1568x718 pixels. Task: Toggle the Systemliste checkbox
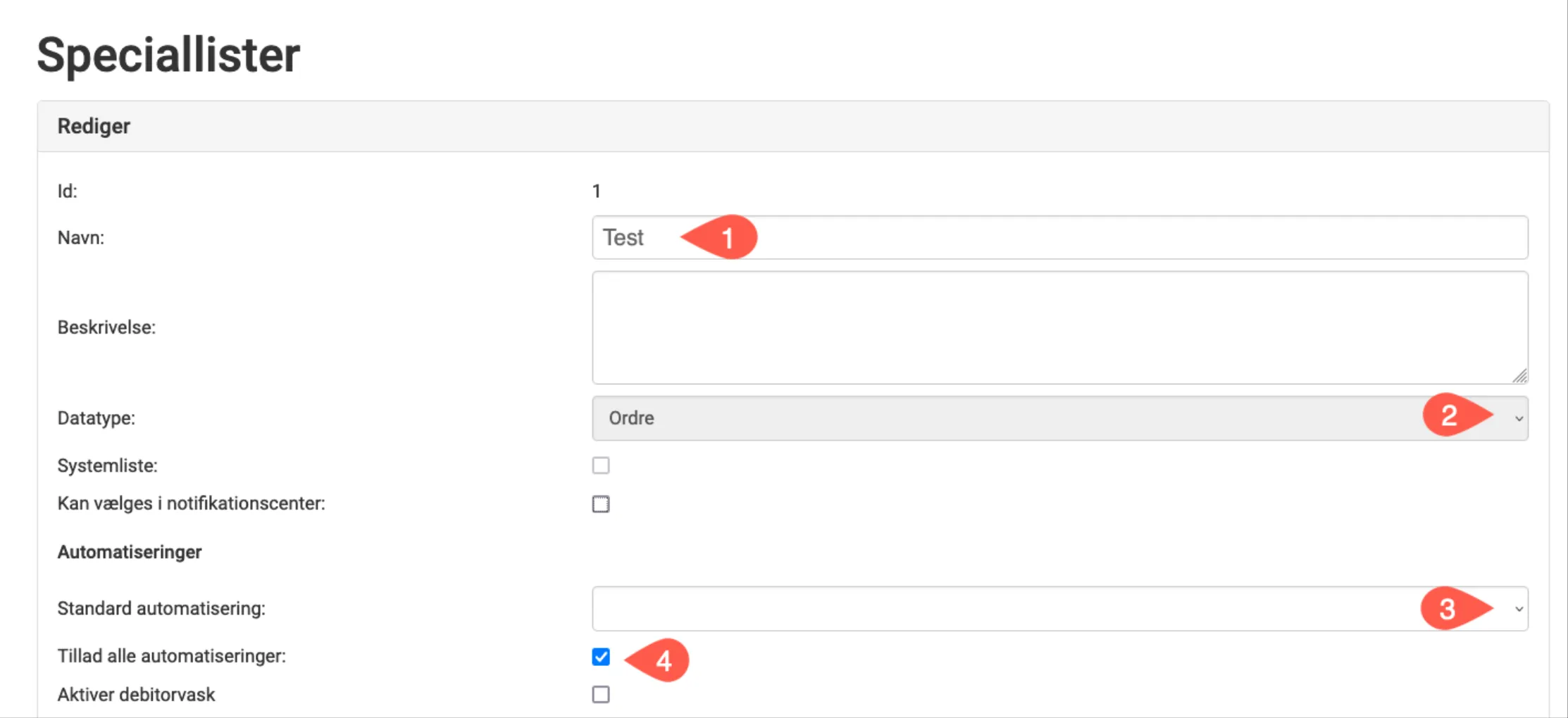[x=601, y=465]
